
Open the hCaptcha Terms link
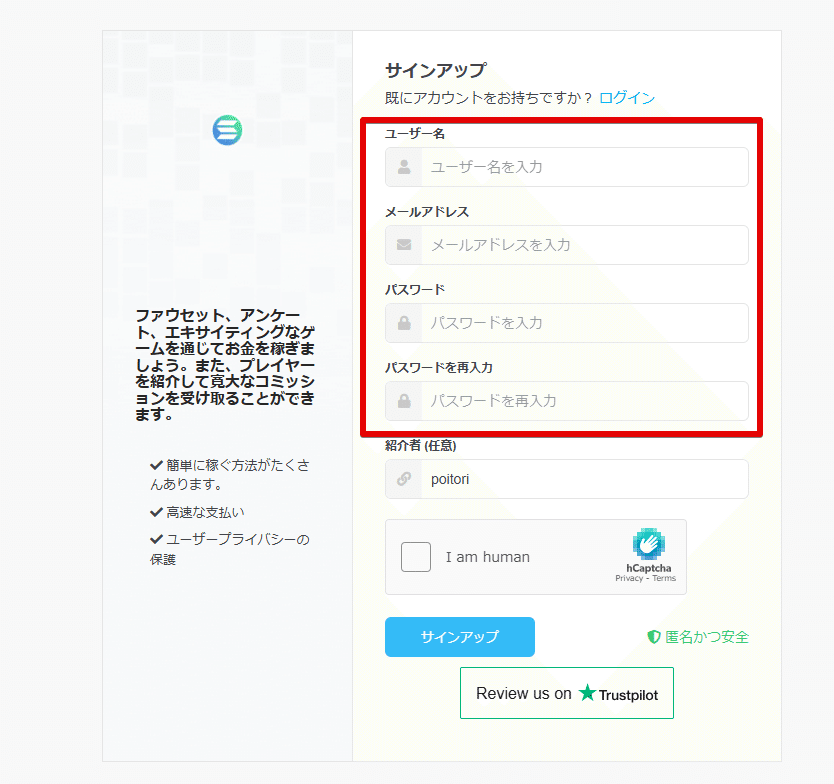(x=664, y=577)
